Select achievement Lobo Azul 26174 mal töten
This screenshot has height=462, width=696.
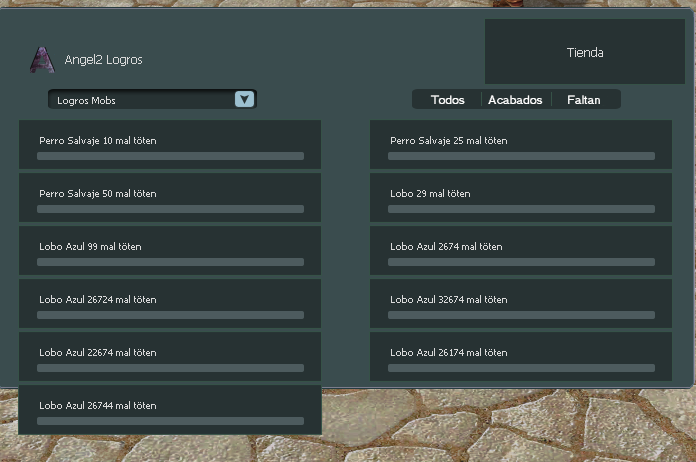pyautogui.click(x=521, y=356)
